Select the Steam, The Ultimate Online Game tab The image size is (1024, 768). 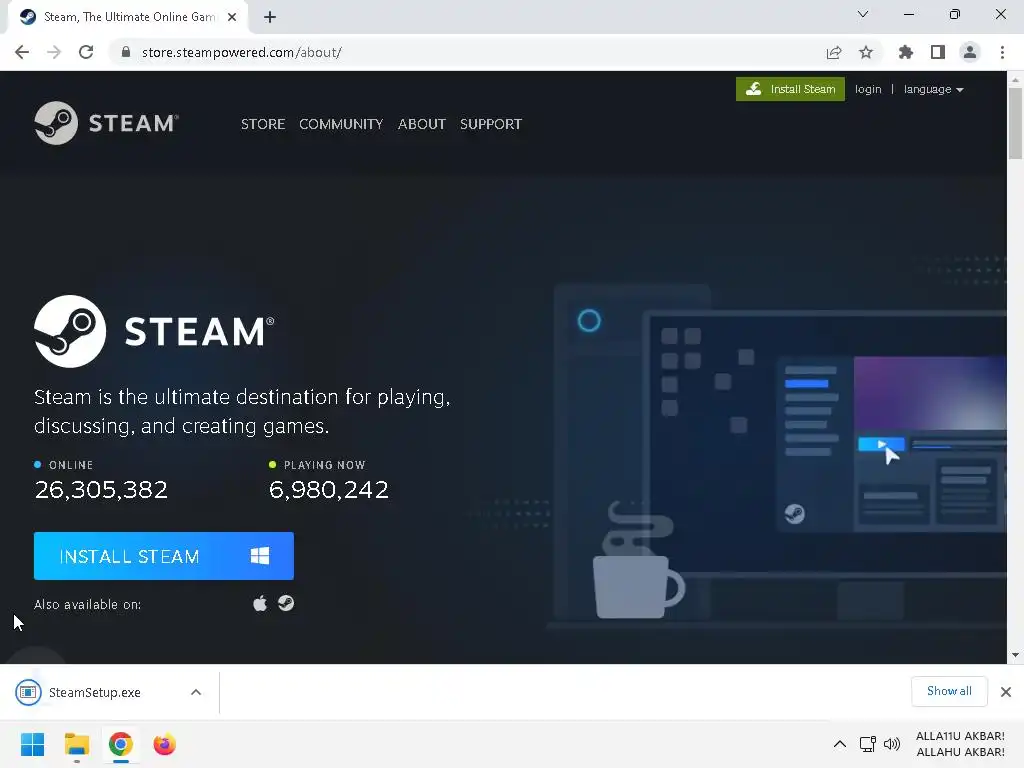(x=128, y=17)
